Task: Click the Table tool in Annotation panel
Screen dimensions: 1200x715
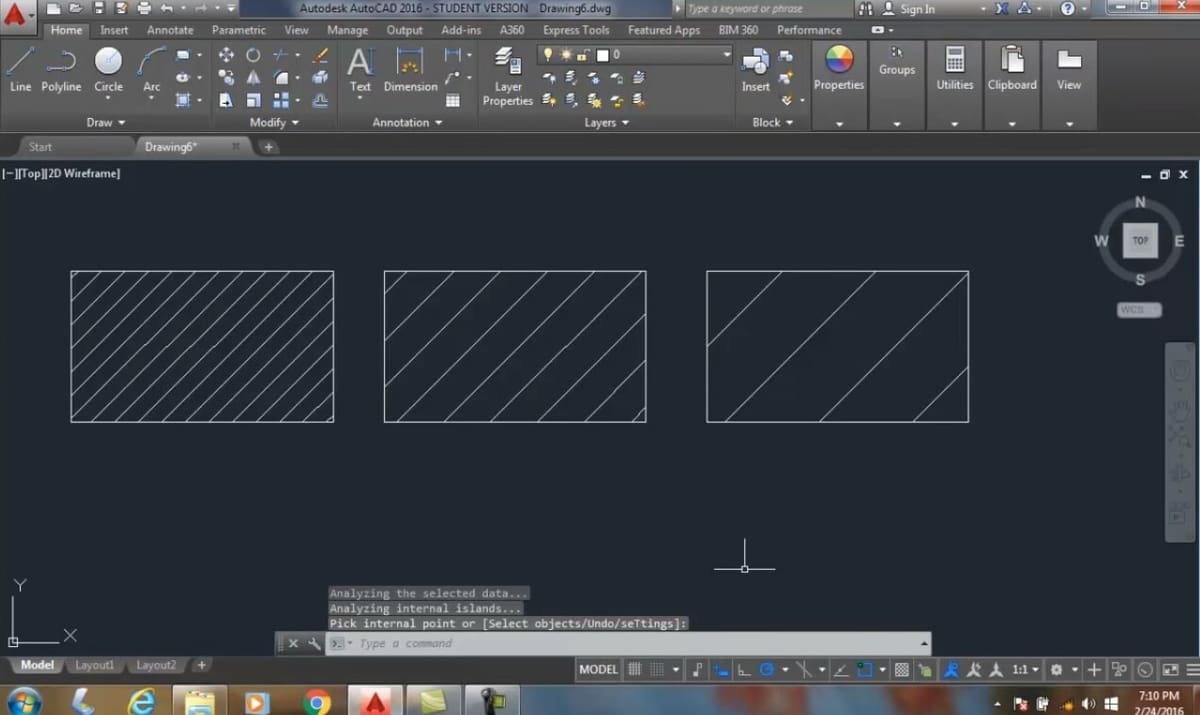Action: click(453, 100)
